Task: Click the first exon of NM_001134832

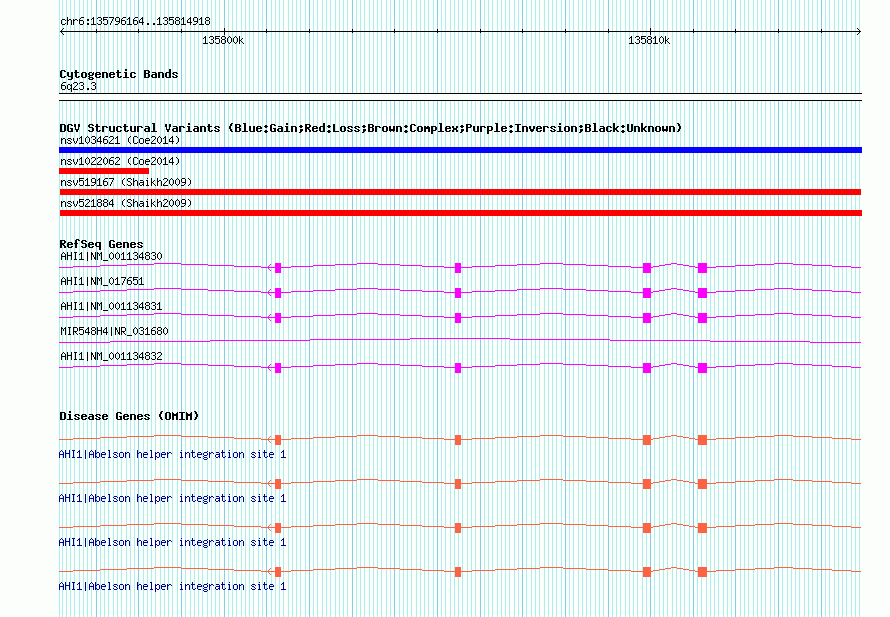Action: tap(278, 368)
